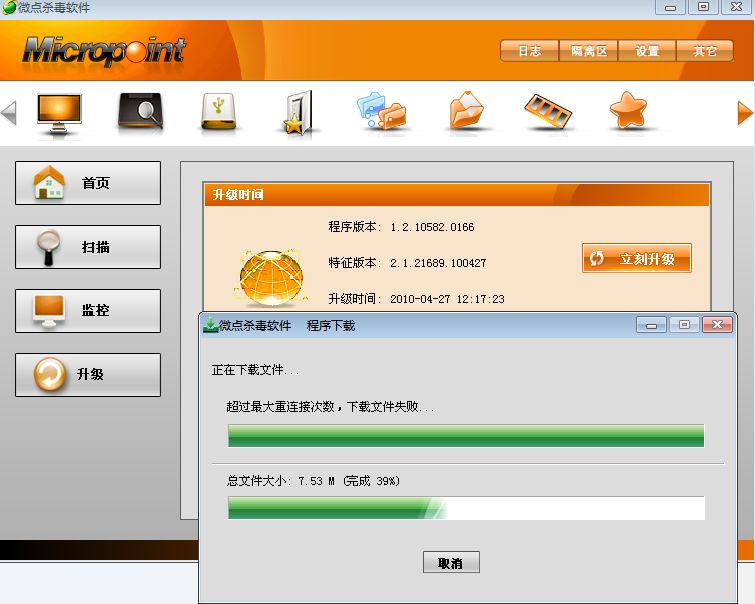
Task: Open the 隔离区 quarantine menu
Action: pos(588,51)
